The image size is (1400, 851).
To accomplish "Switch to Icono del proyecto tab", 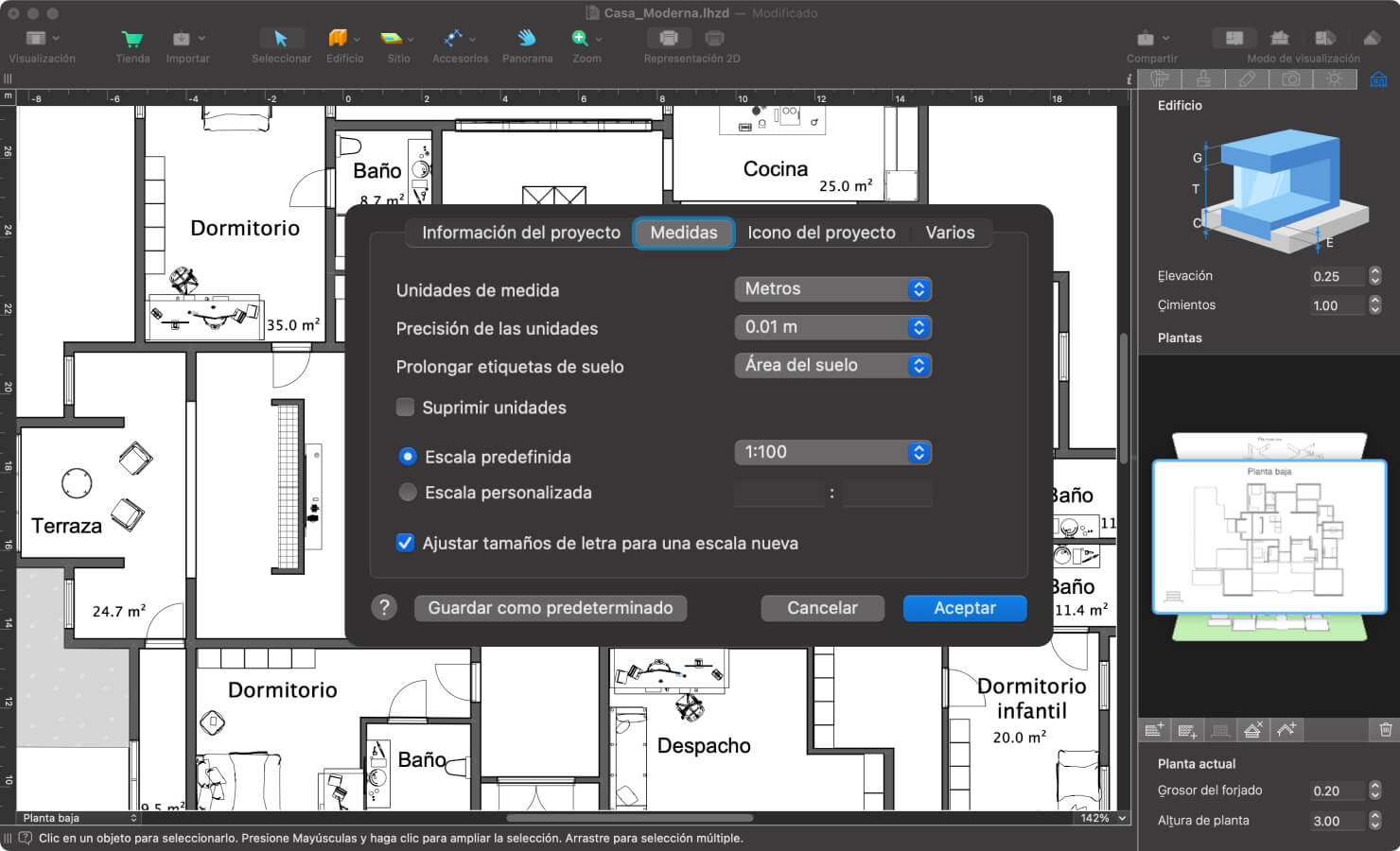I will pos(821,233).
